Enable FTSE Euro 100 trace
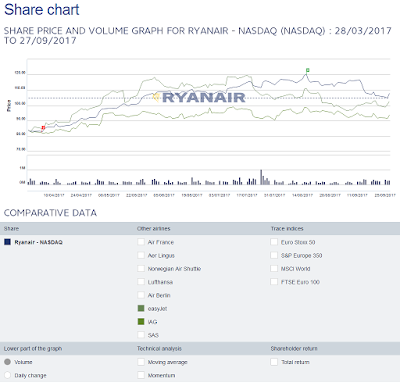Screen dimensions: 400x386 point(274,282)
